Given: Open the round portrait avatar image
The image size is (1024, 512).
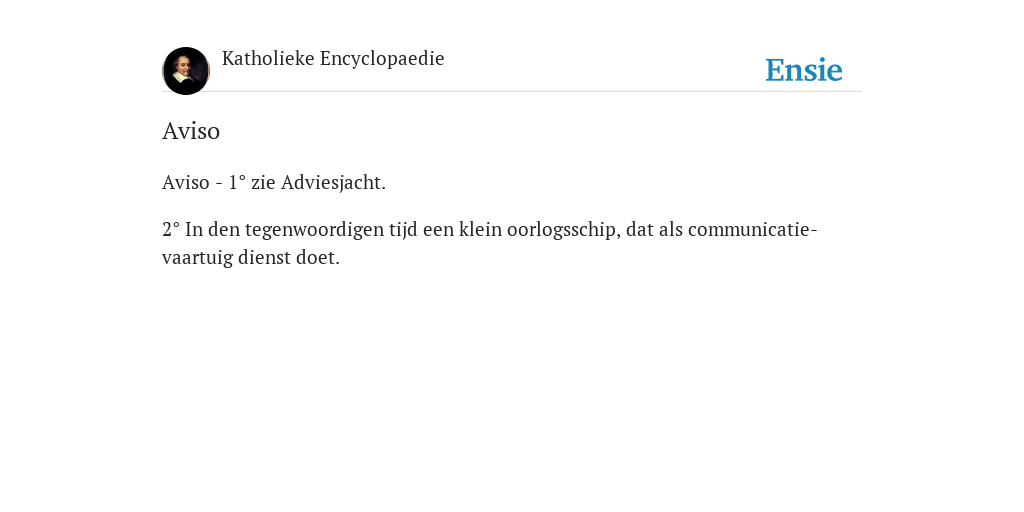Looking at the screenshot, I should [x=185, y=71].
